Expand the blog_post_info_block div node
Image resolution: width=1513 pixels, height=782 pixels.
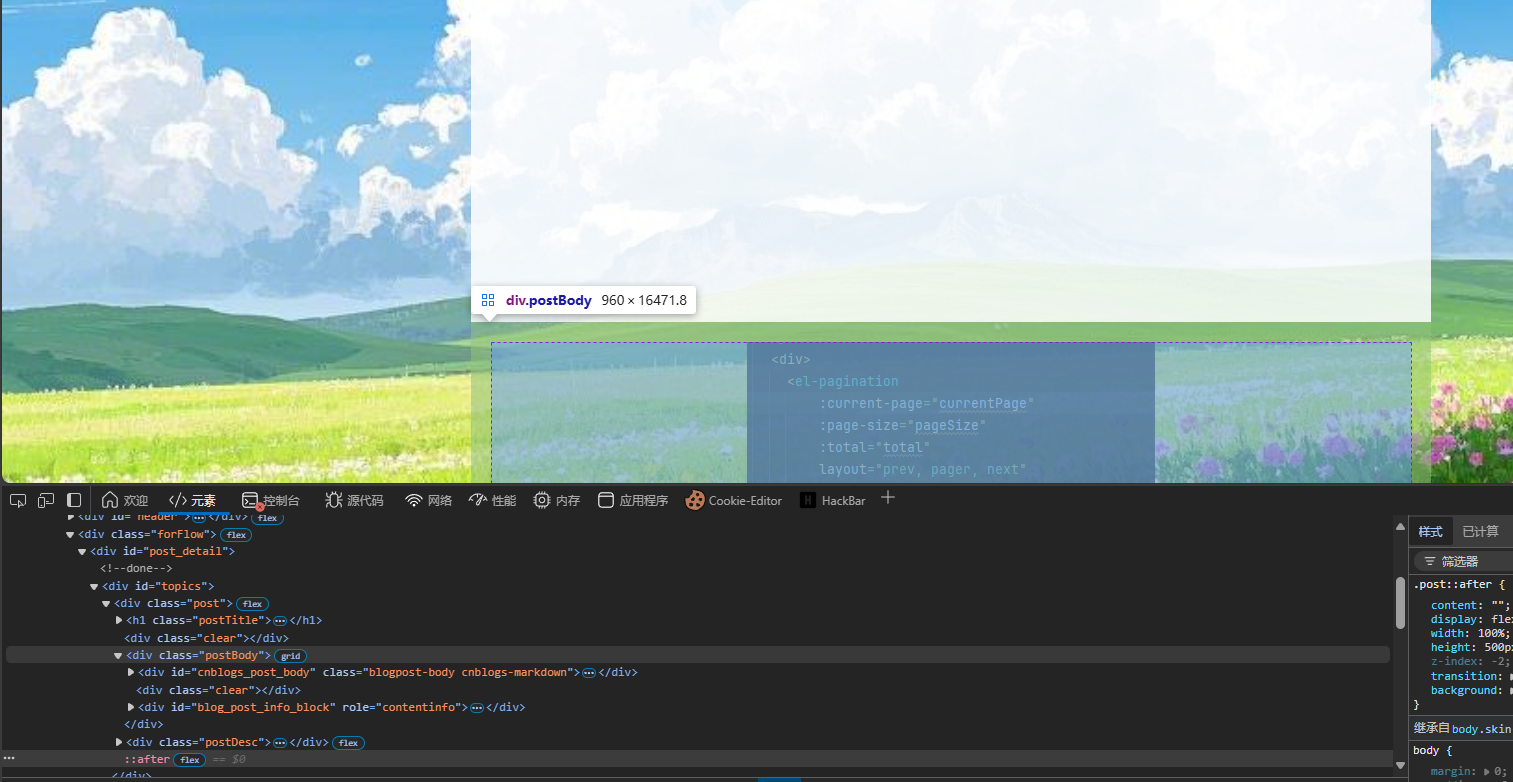(131, 707)
